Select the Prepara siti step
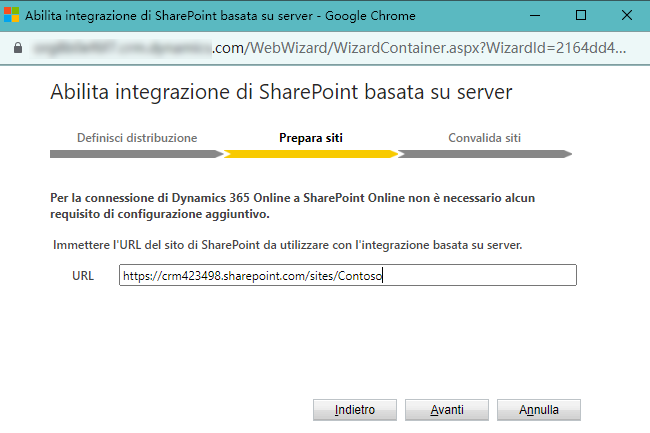The width and height of the screenshot is (650, 433). click(311, 138)
